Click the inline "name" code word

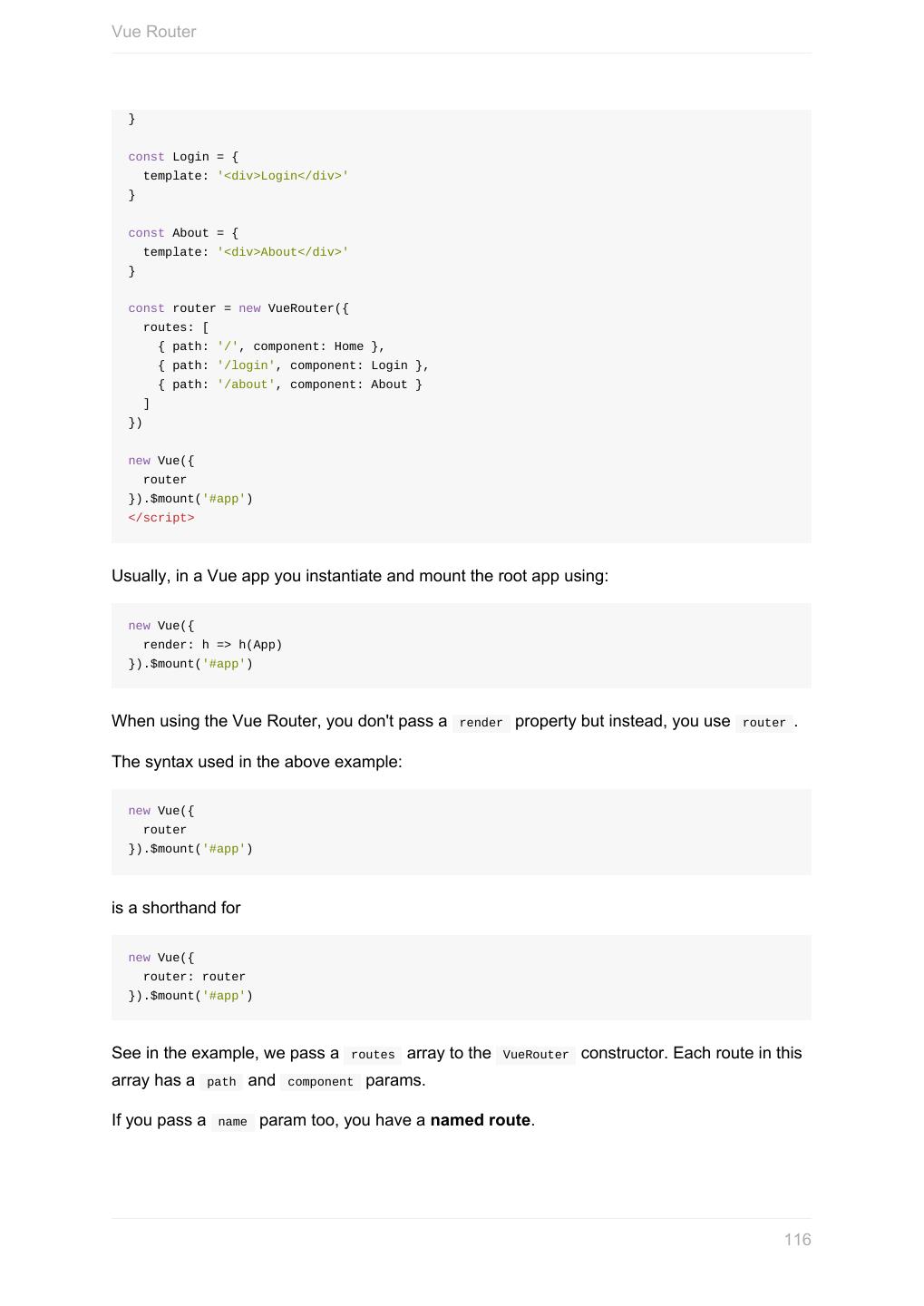[232, 1122]
